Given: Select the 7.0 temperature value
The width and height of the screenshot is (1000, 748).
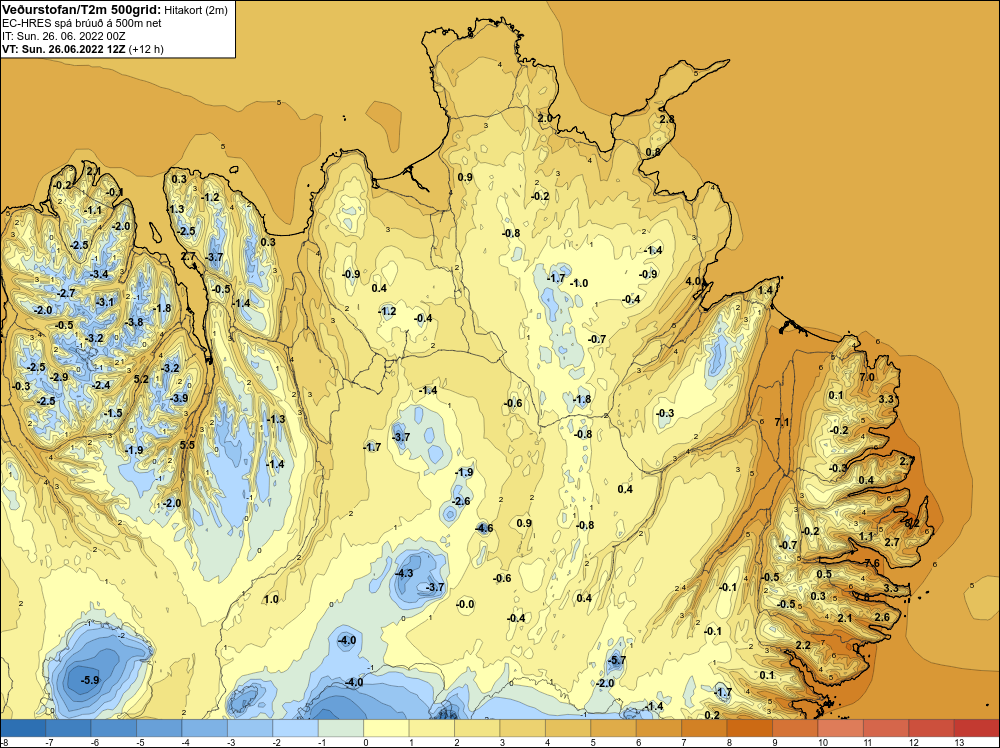Looking at the screenshot, I should tap(867, 377).
